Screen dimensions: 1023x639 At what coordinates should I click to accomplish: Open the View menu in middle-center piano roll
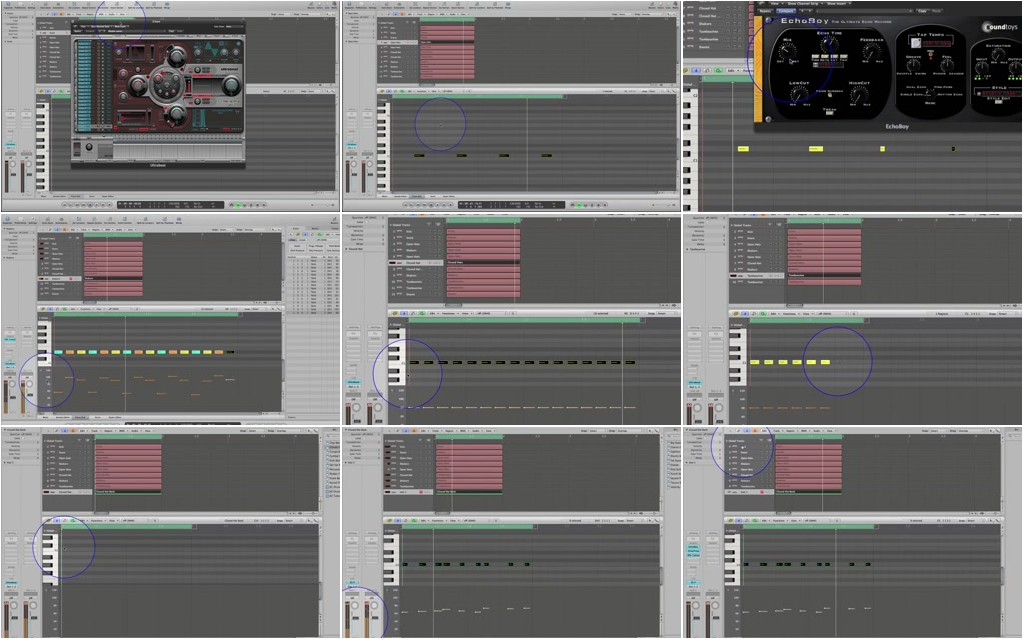click(x=465, y=313)
